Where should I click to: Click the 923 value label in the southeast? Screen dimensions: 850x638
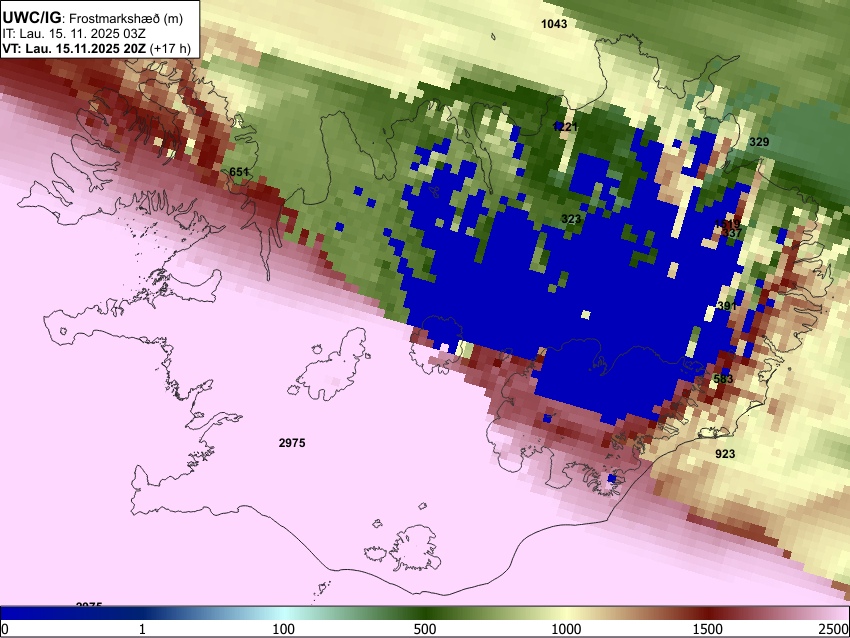point(725,454)
